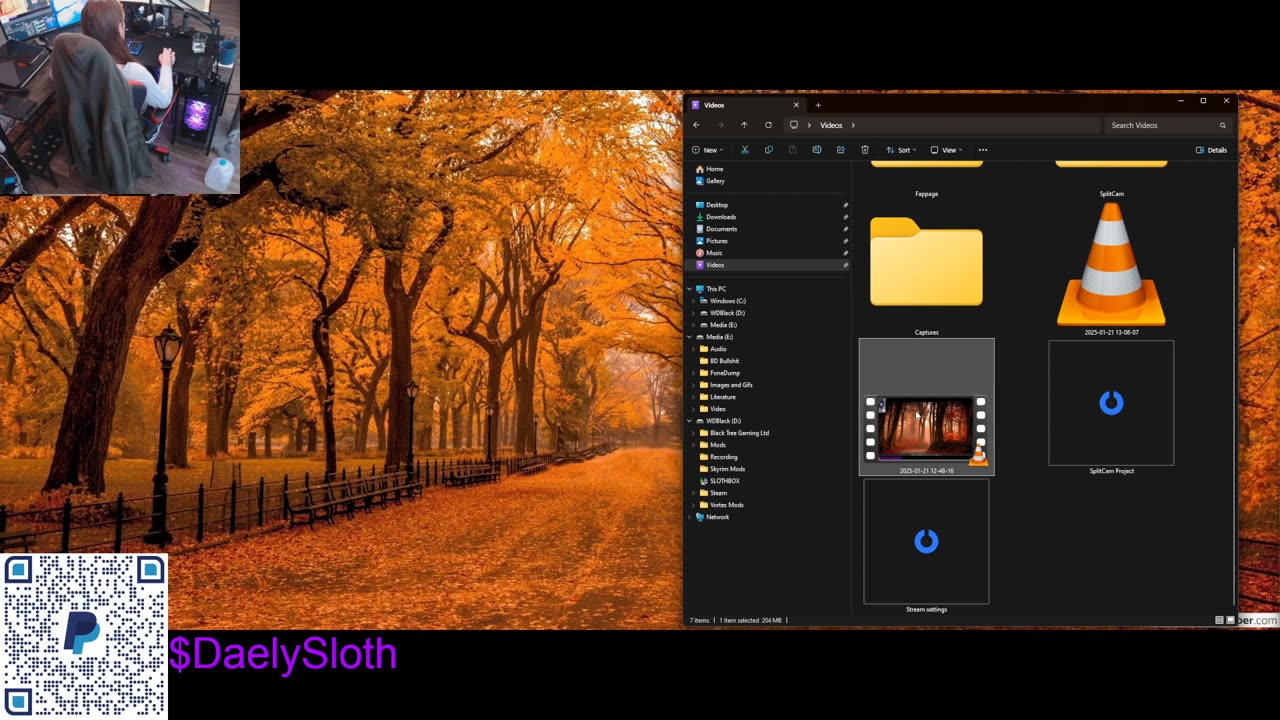Screen dimensions: 1280x720
Task: Click the search magnifier icon
Action: pos(1222,125)
